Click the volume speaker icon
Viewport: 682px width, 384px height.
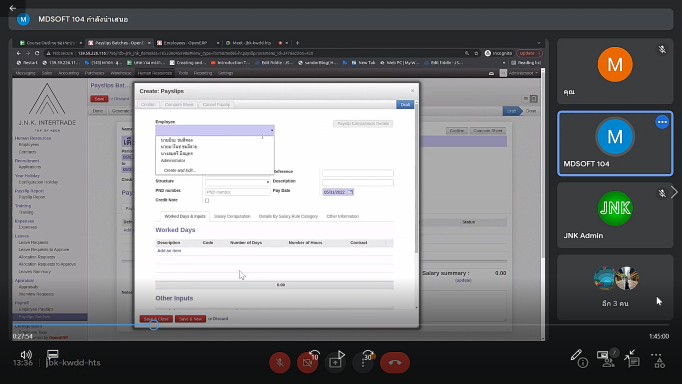[25, 354]
